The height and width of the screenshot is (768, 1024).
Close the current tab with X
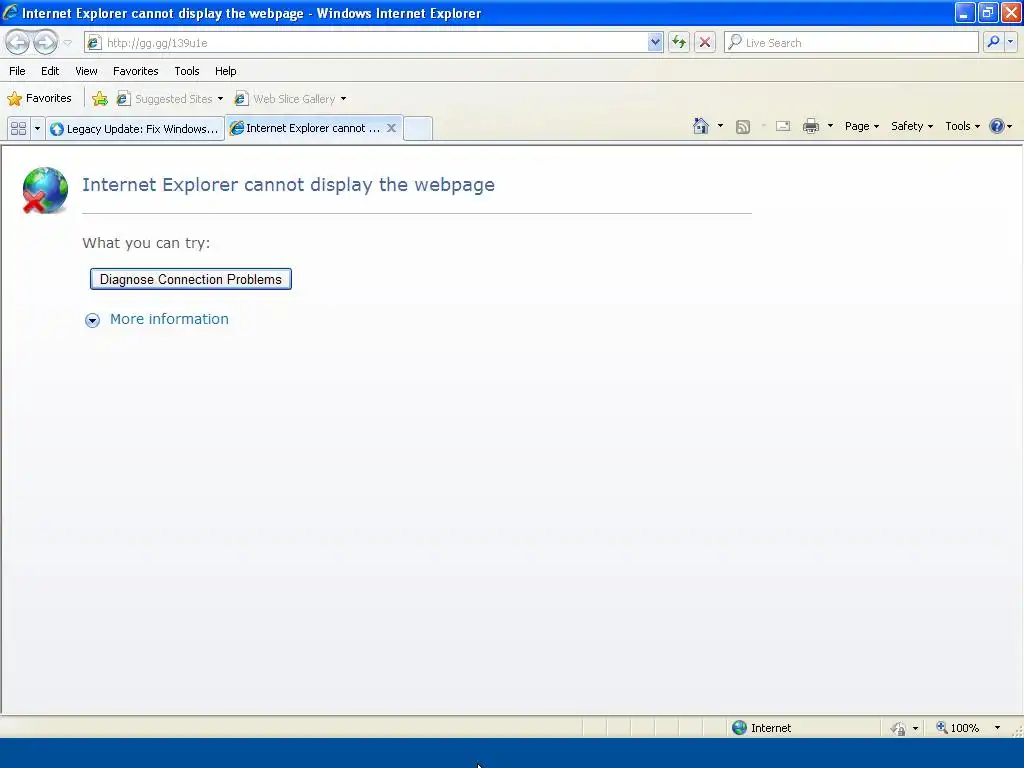391,128
